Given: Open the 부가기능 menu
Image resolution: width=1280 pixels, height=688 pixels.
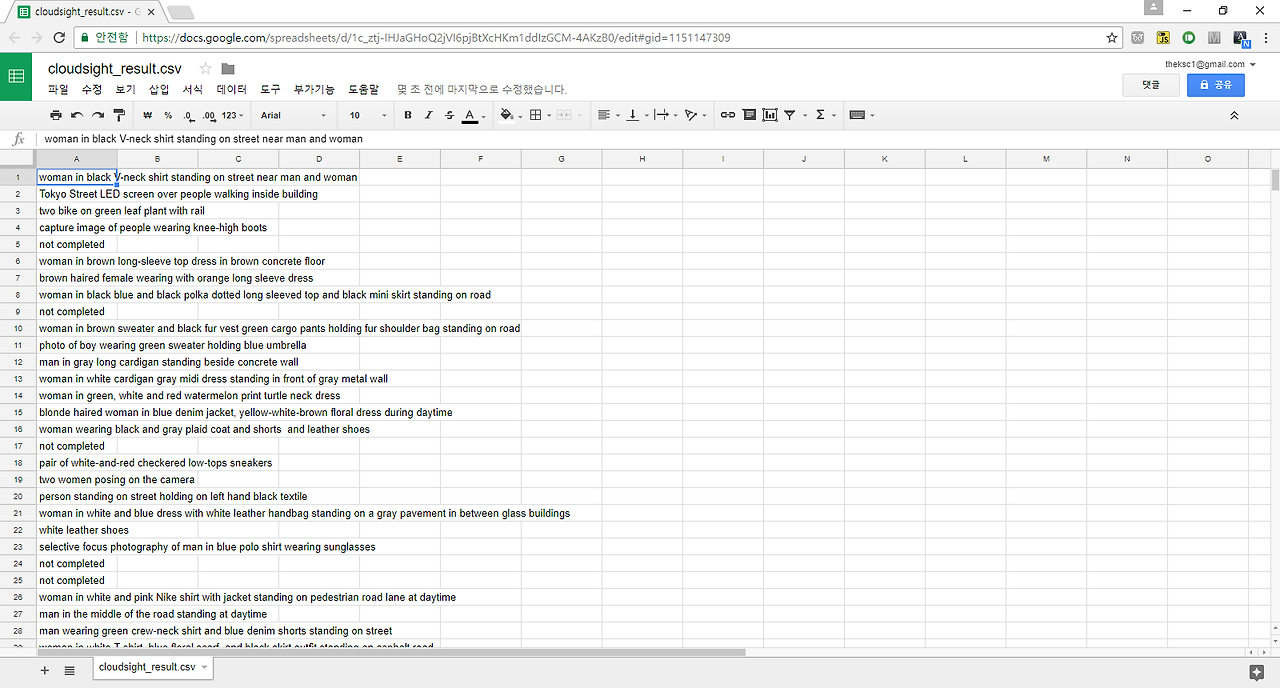Looking at the screenshot, I should tap(314, 89).
